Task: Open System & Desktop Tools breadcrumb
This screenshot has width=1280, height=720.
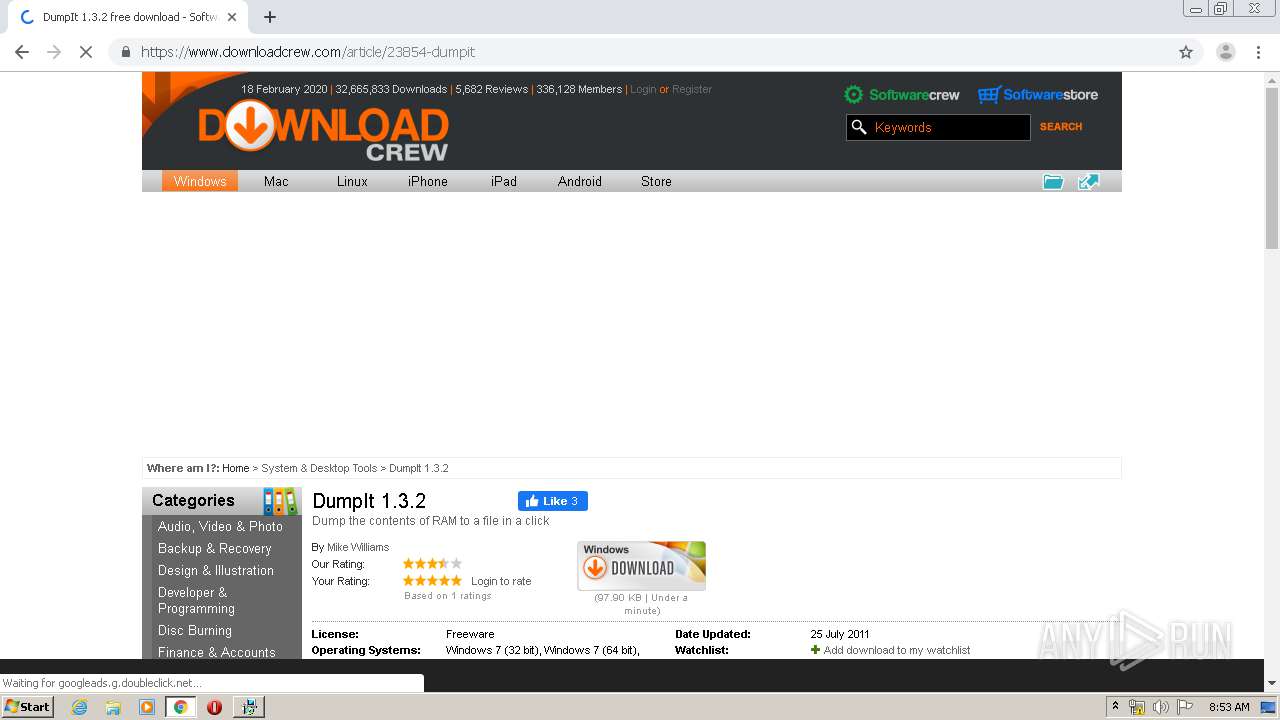Action: (319, 468)
